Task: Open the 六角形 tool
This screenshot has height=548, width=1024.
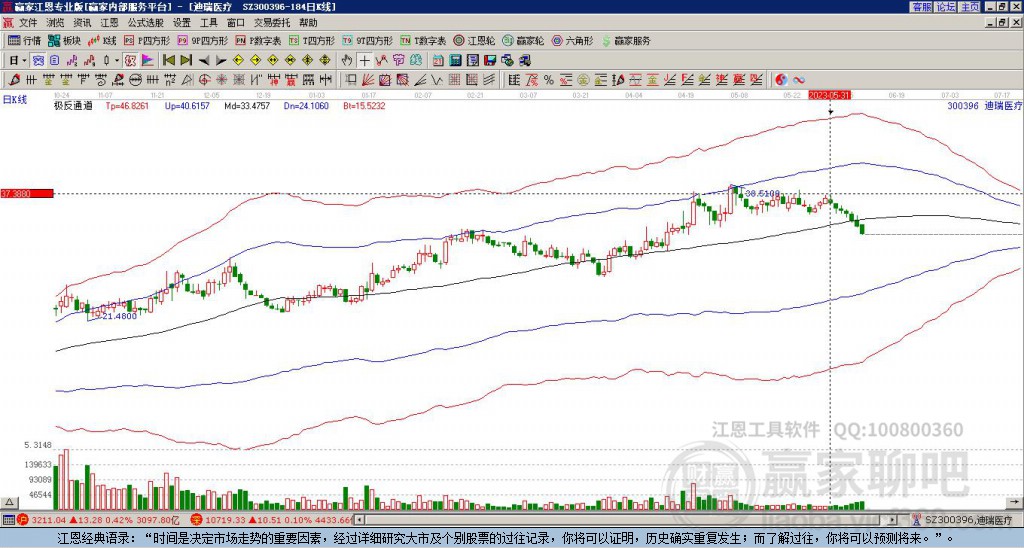Action: pos(572,40)
